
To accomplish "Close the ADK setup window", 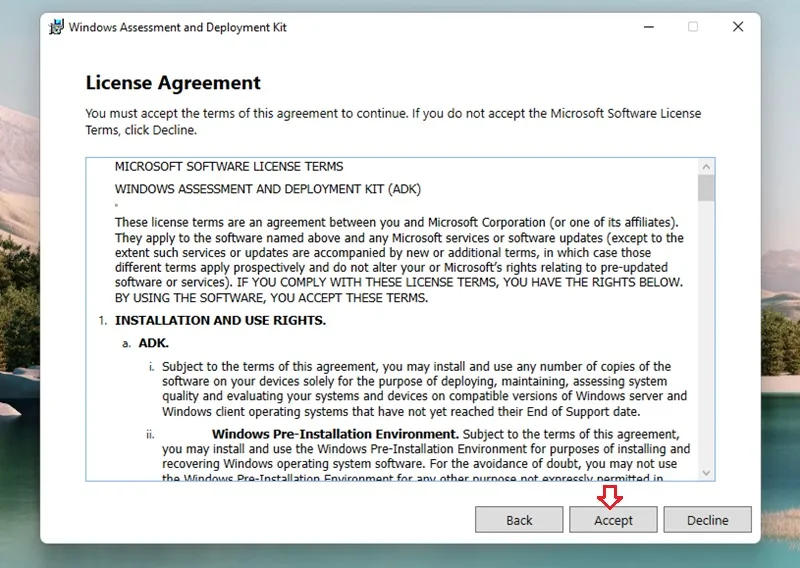I will tap(738, 27).
